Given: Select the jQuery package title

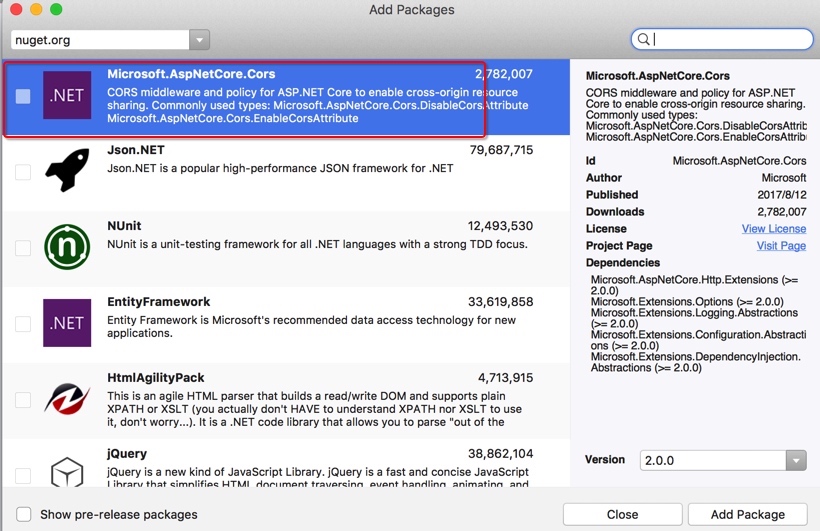Looking at the screenshot, I should click(127, 454).
